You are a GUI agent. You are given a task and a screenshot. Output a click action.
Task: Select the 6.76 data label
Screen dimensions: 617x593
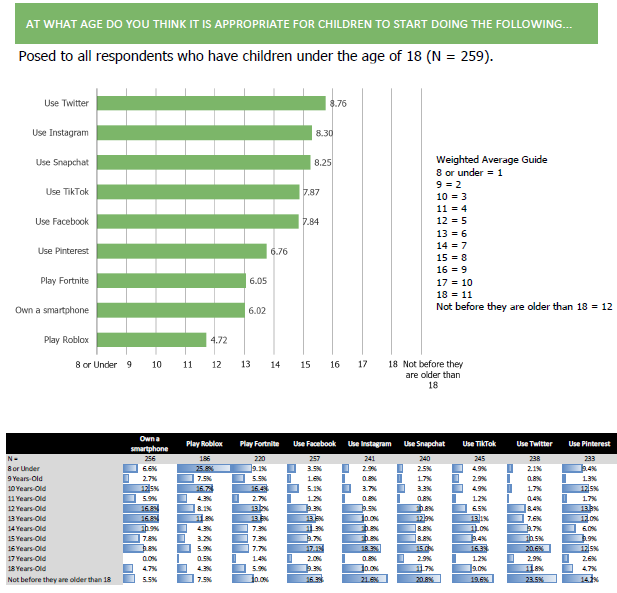click(x=279, y=251)
